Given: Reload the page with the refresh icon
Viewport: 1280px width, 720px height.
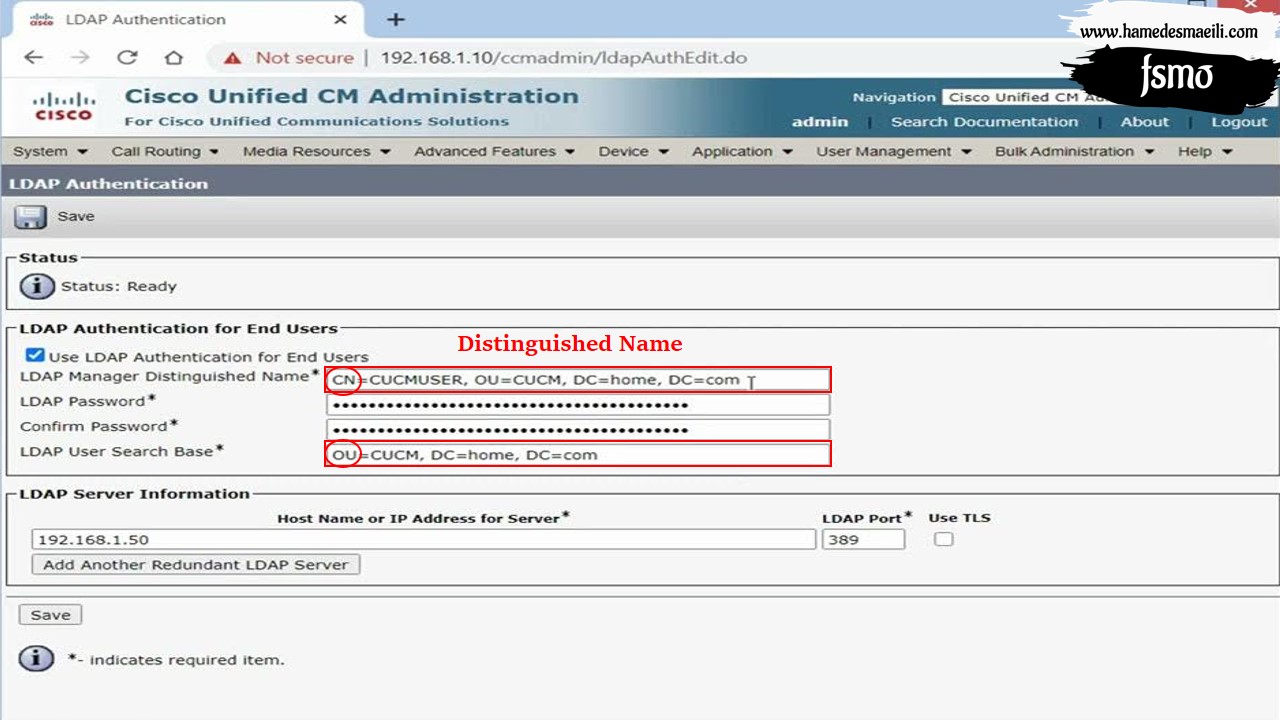Looking at the screenshot, I should pyautogui.click(x=127, y=57).
